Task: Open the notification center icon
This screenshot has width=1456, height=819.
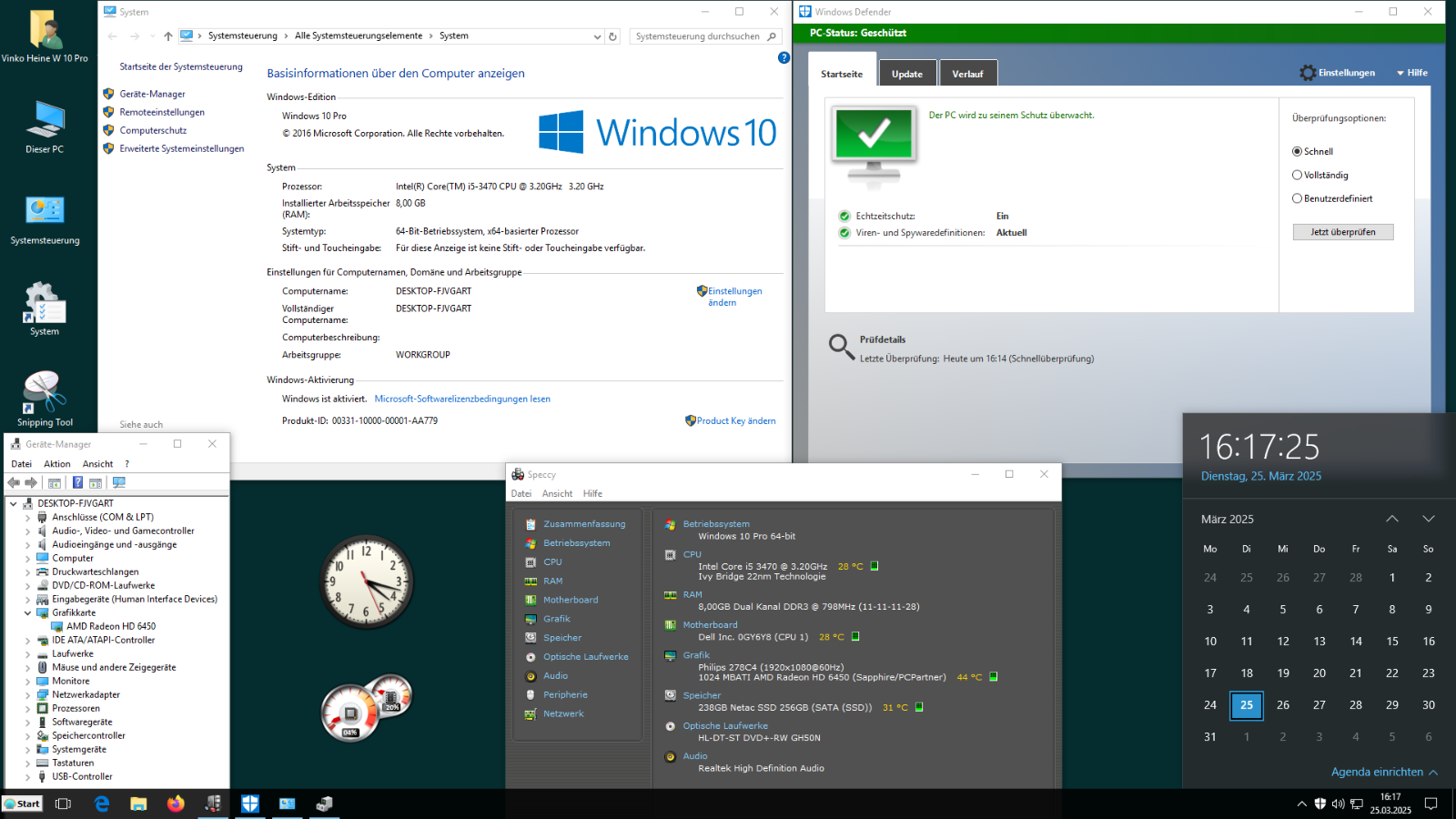Action: point(1431,804)
